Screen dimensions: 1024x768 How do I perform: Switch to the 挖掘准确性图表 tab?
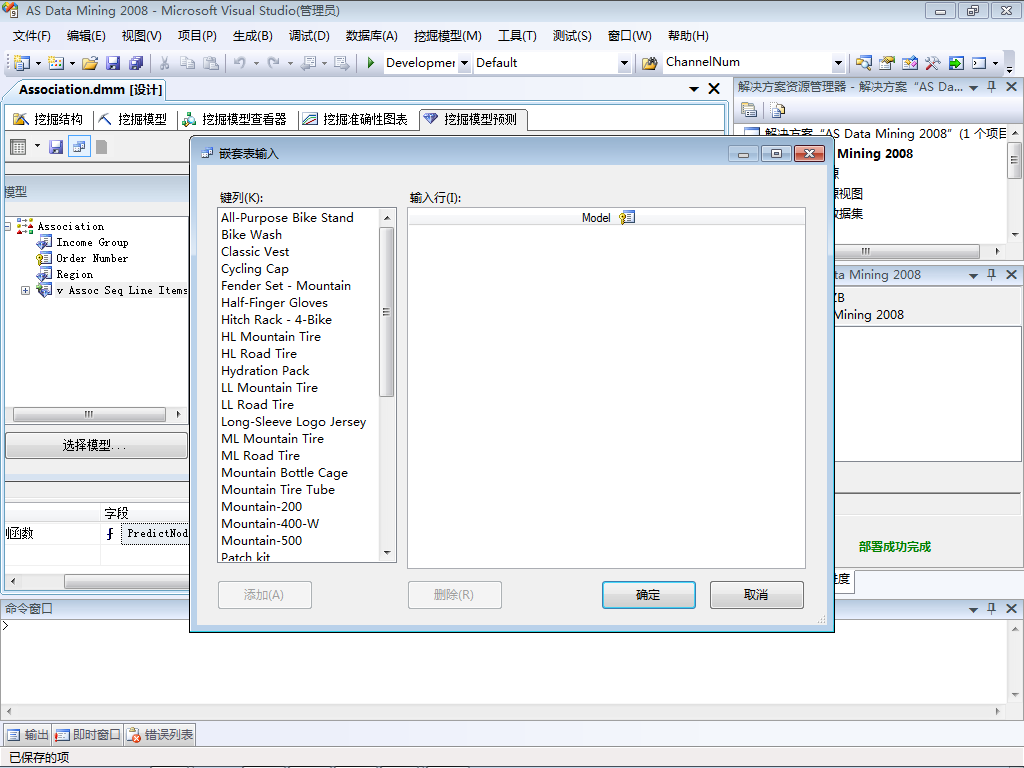click(x=355, y=119)
